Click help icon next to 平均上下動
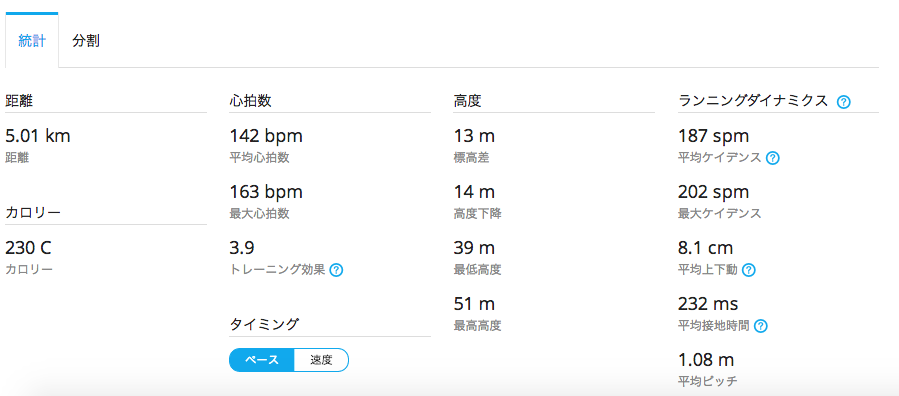The width and height of the screenshot is (899, 396). pyautogui.click(x=748, y=270)
